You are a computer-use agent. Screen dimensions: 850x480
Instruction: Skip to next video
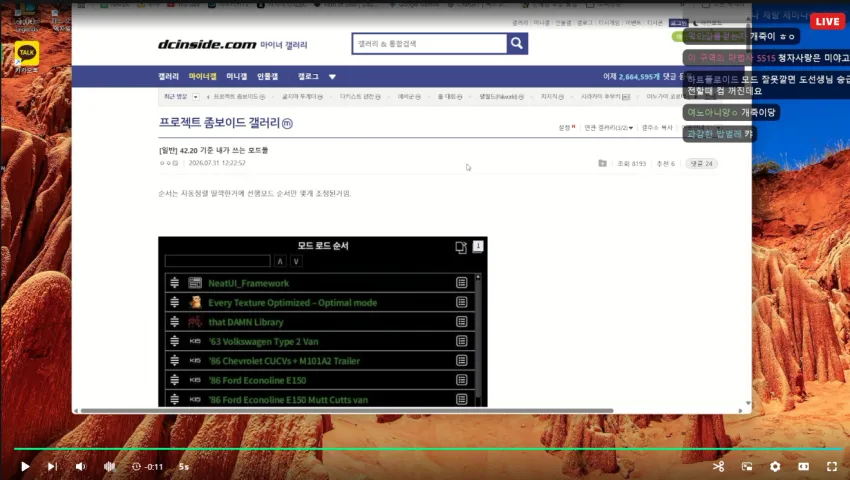(x=52, y=466)
